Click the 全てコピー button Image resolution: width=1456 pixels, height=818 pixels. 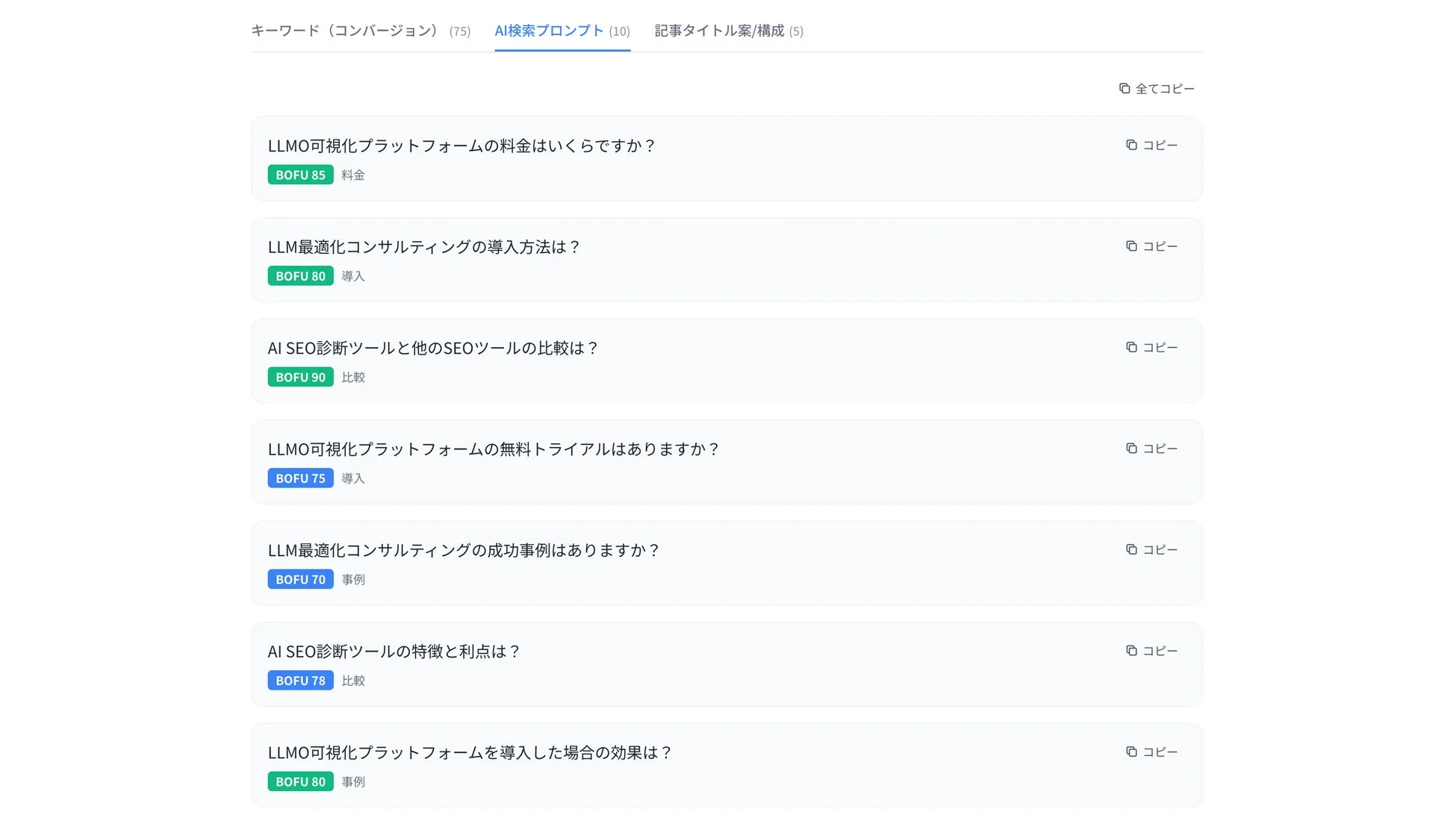[1157, 88]
